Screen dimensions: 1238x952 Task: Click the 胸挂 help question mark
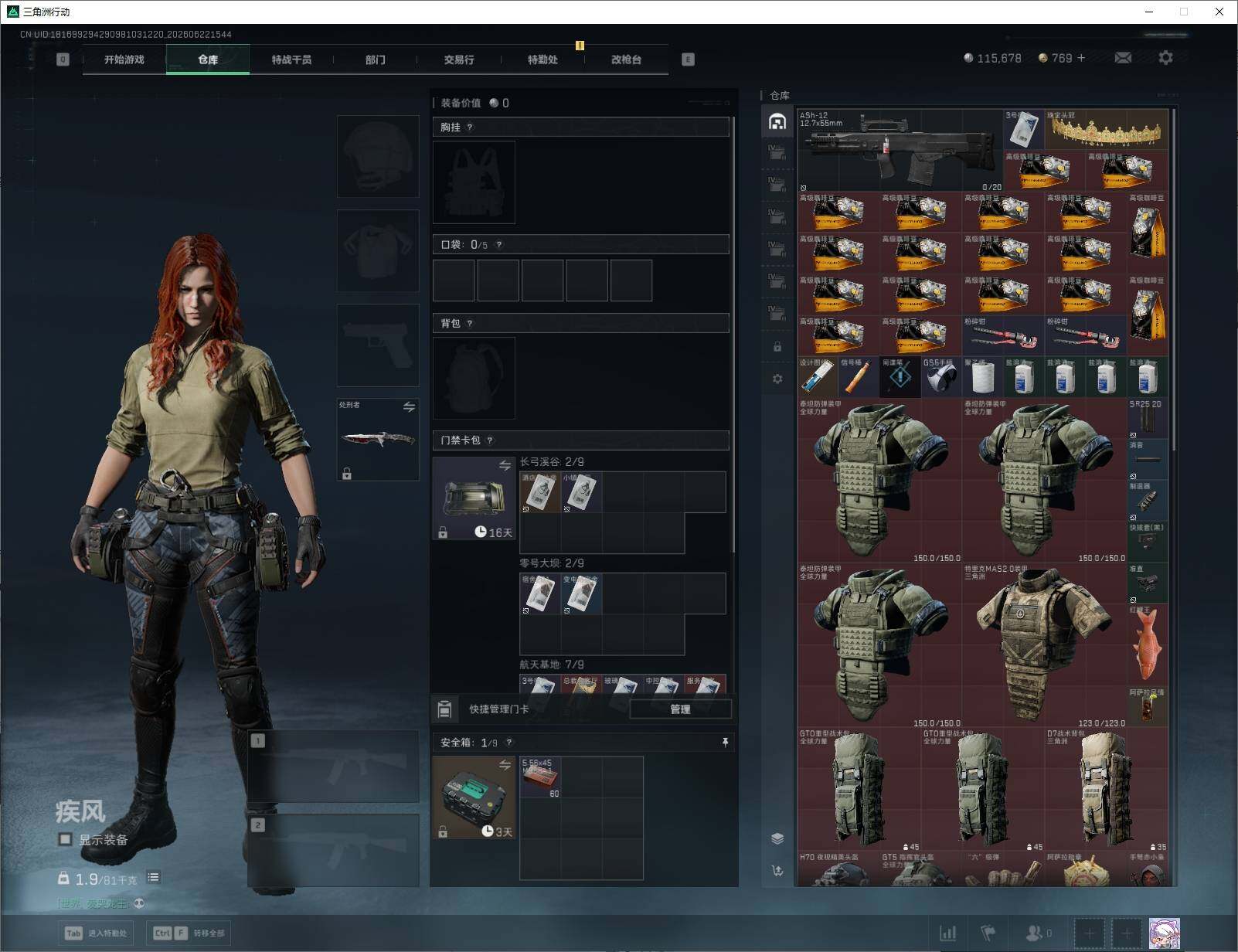(x=470, y=127)
